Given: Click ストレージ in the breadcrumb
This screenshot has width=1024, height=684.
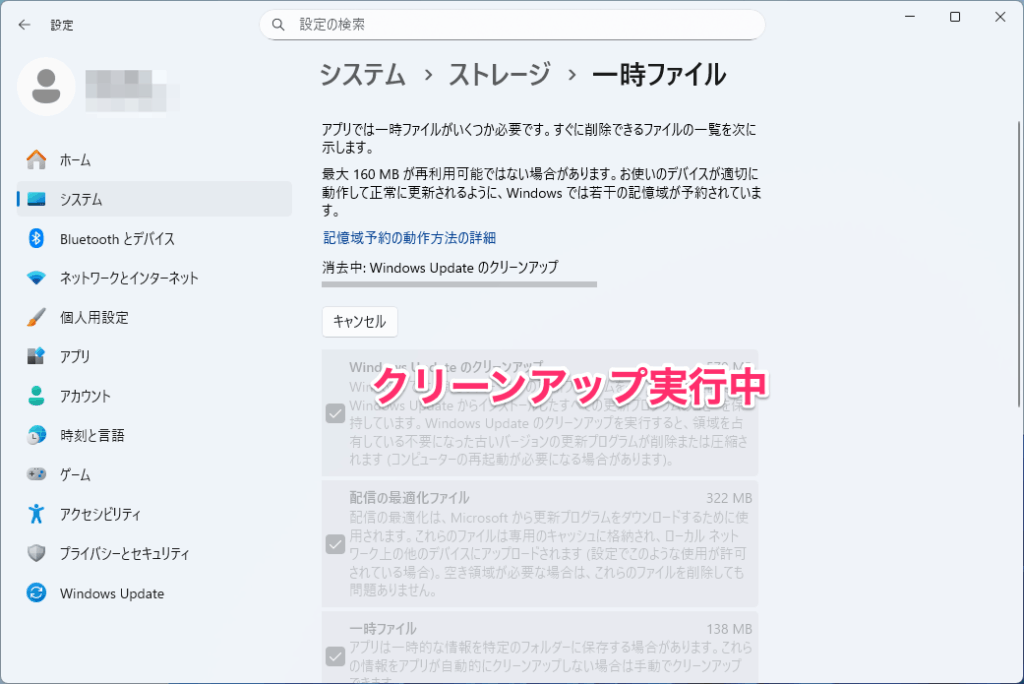Looking at the screenshot, I should pyautogui.click(x=500, y=74).
